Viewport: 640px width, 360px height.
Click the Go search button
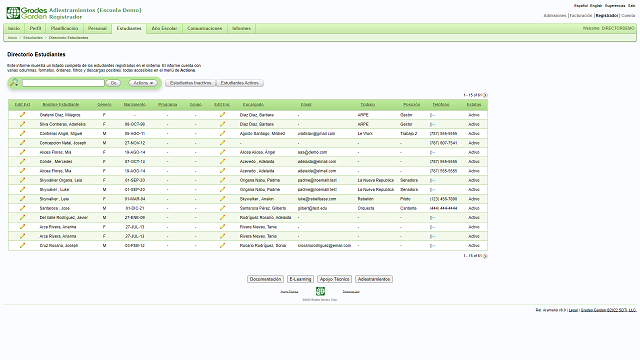click(113, 83)
